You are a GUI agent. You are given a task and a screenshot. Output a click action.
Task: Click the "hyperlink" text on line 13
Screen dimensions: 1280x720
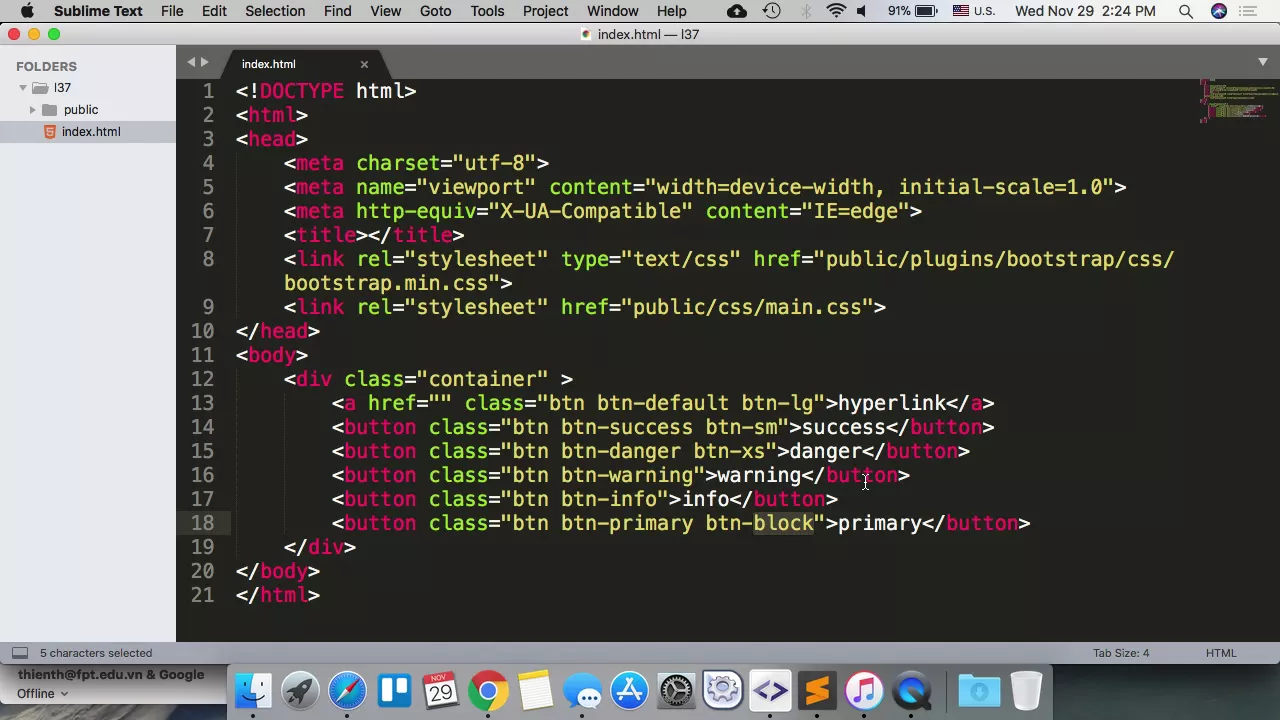tap(892, 403)
